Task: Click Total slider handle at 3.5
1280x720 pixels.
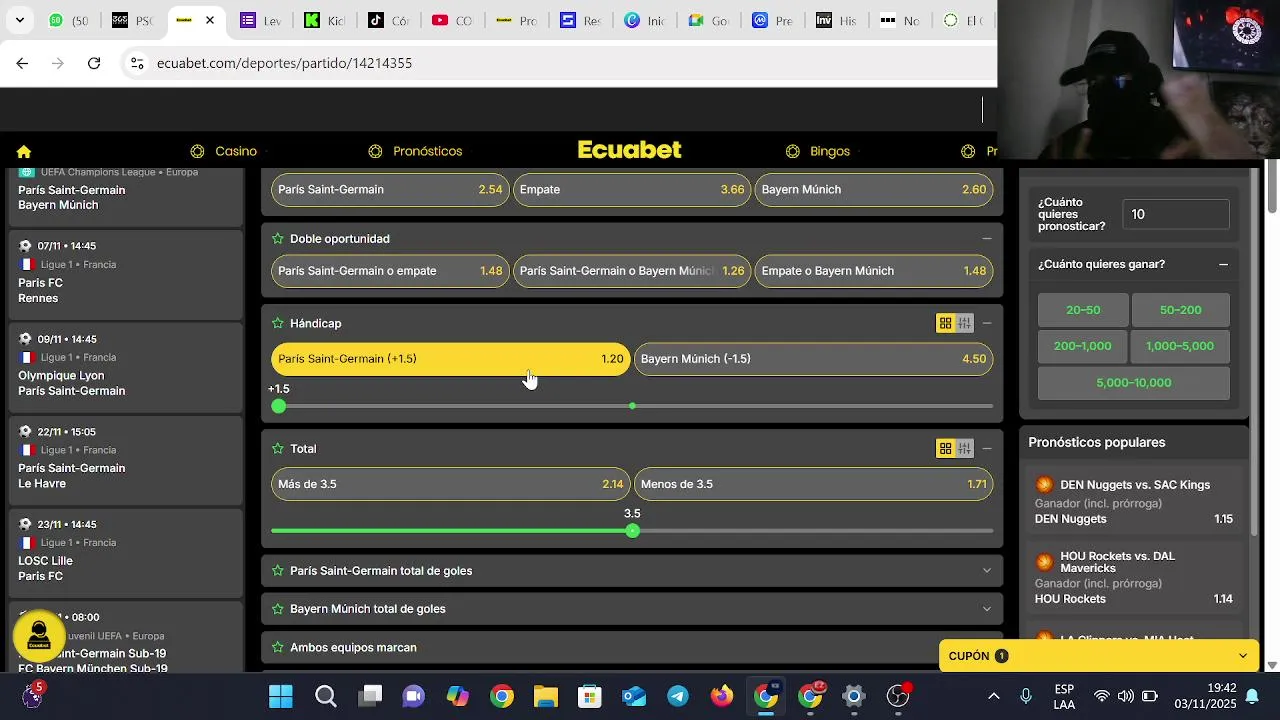Action: (x=632, y=531)
